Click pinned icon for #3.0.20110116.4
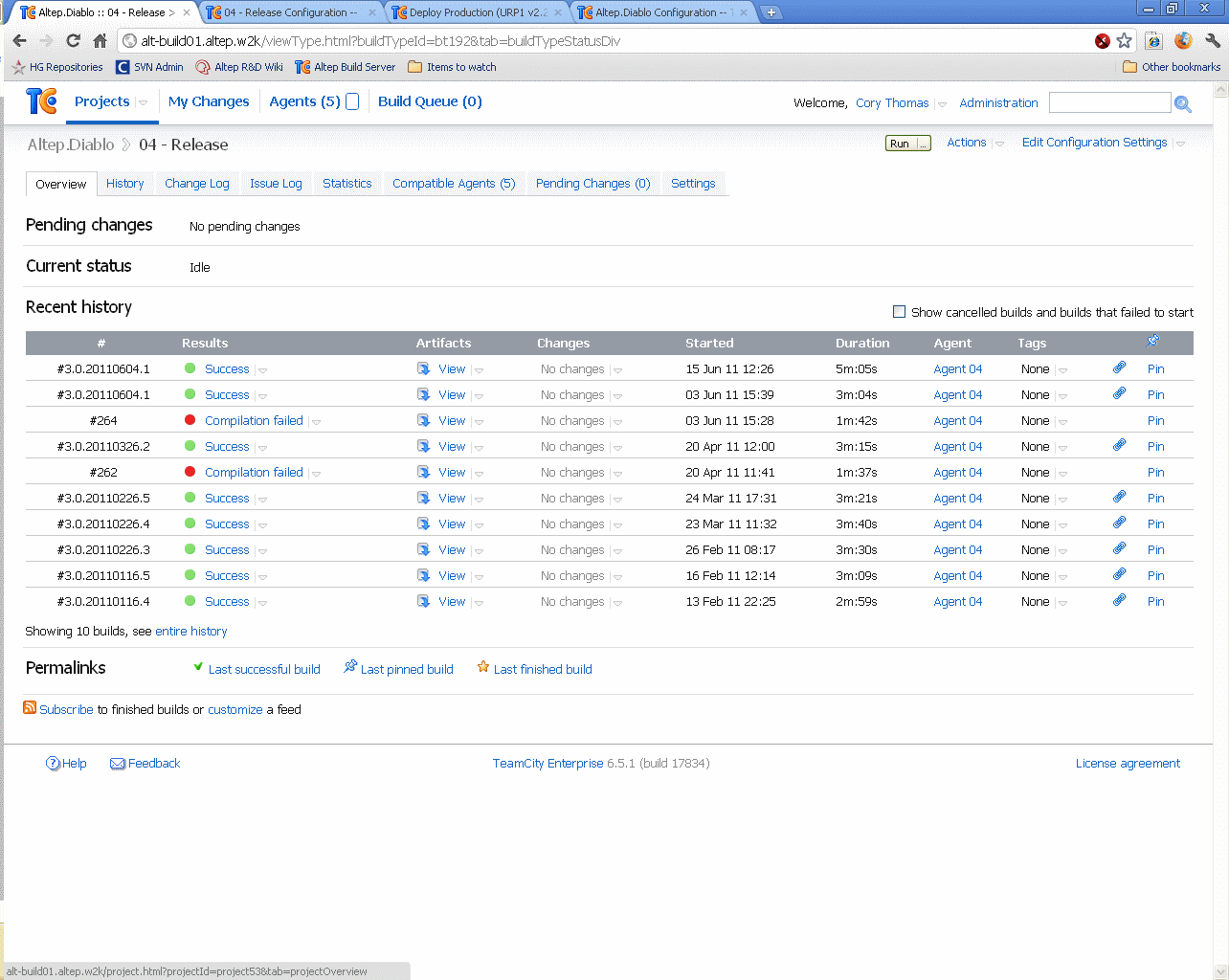 coord(1119,600)
